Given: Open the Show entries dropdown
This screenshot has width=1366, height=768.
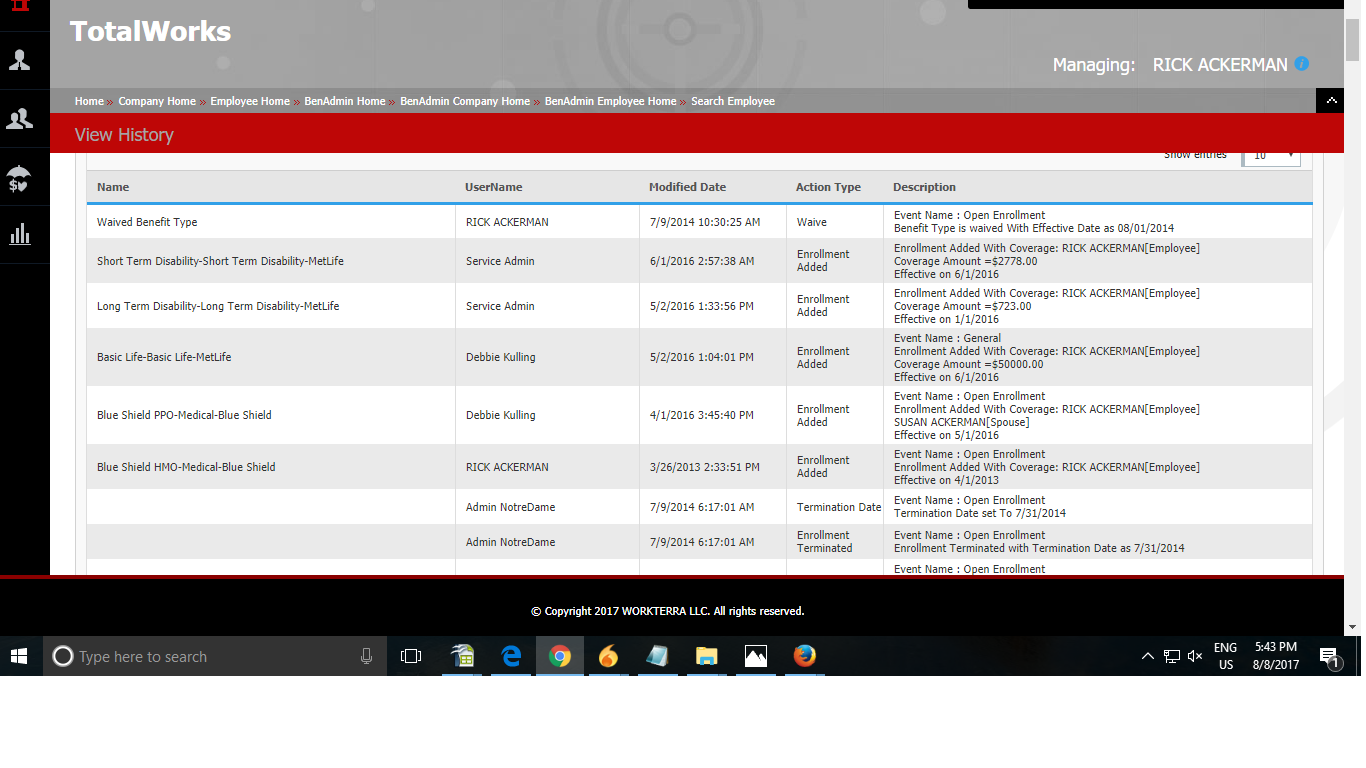Looking at the screenshot, I should (x=1271, y=156).
